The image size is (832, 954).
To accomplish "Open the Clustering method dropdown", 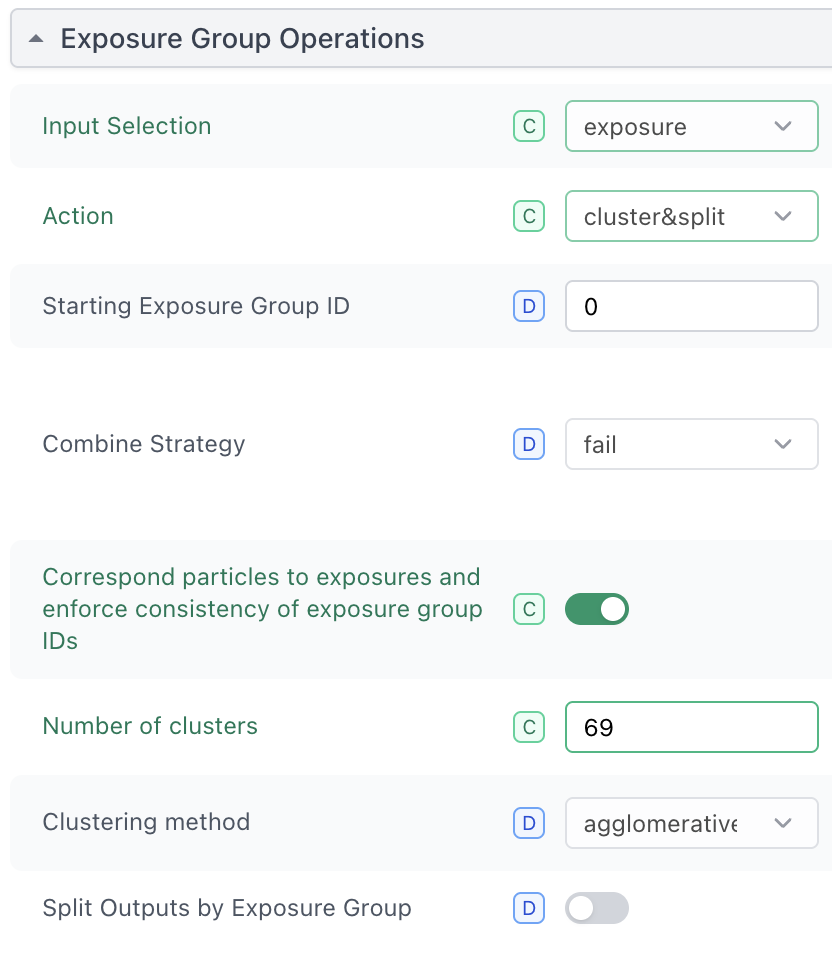I will click(691, 823).
